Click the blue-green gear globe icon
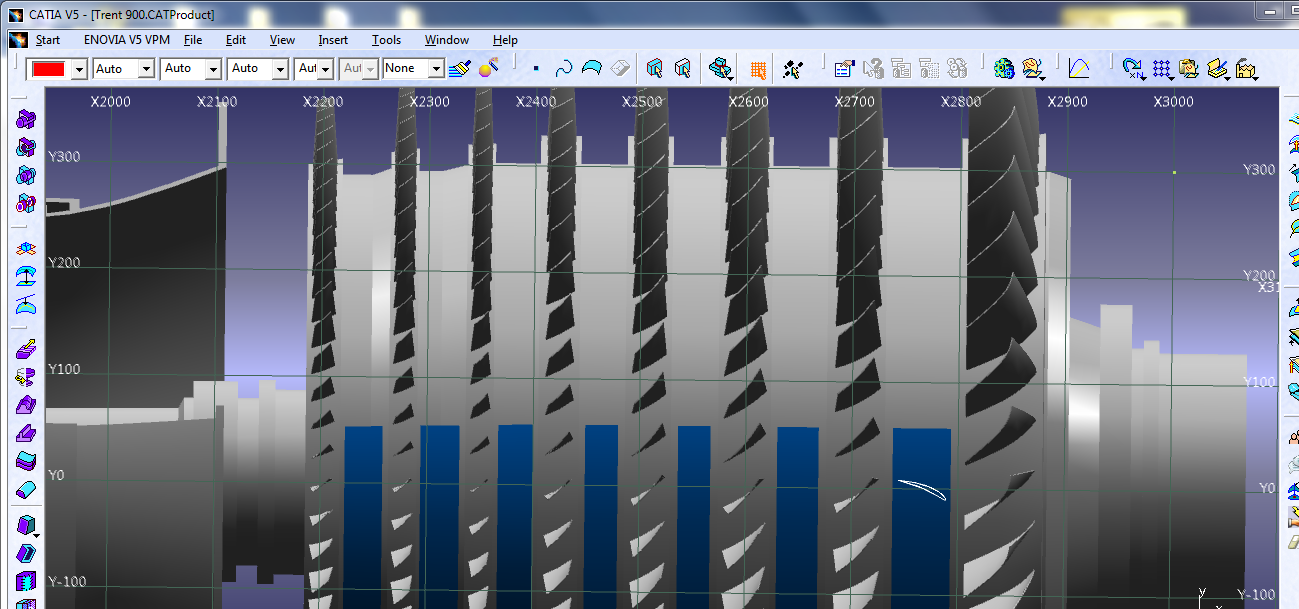 (x=1004, y=68)
